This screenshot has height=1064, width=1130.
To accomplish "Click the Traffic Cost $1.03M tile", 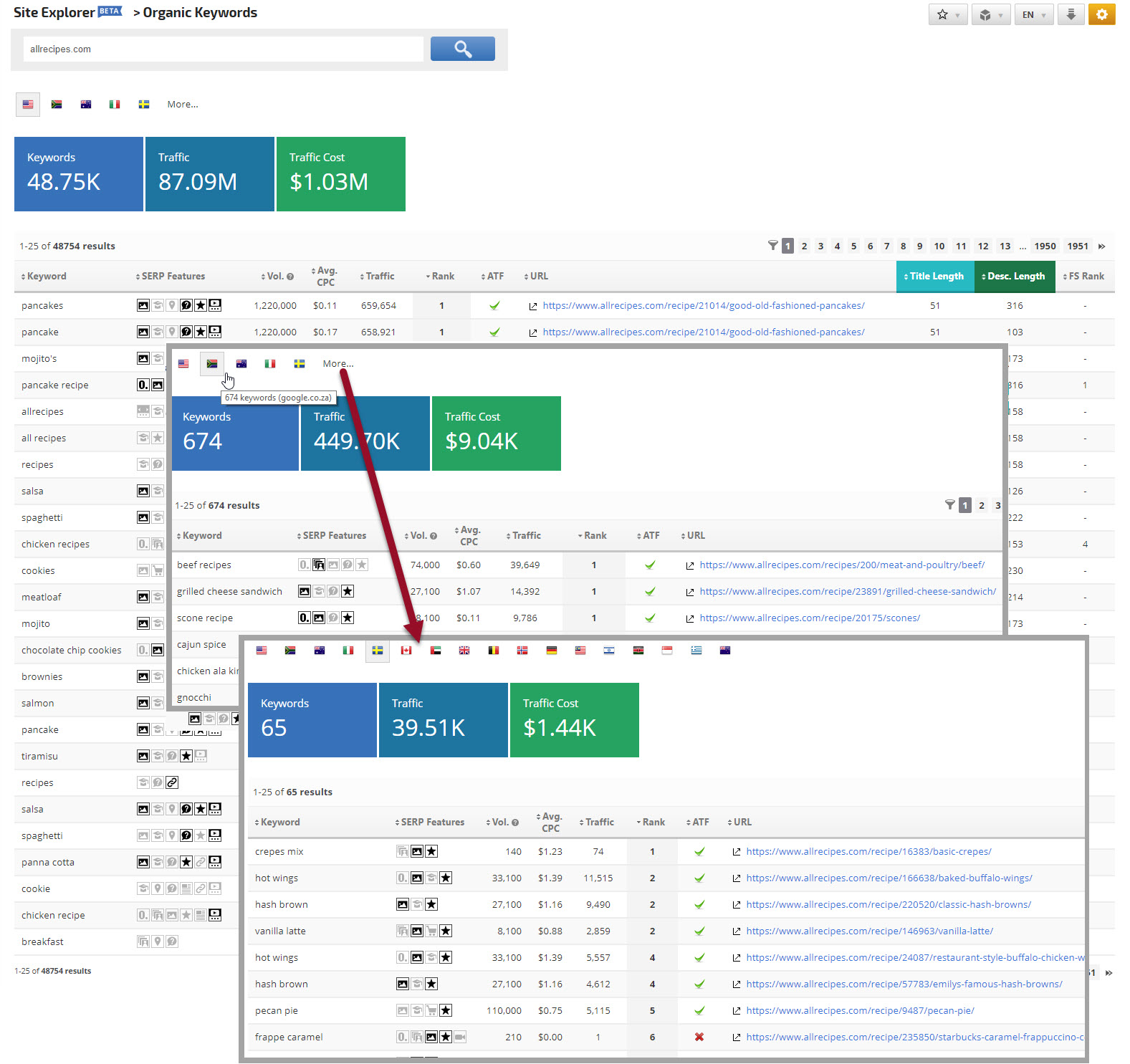I will pyautogui.click(x=341, y=174).
